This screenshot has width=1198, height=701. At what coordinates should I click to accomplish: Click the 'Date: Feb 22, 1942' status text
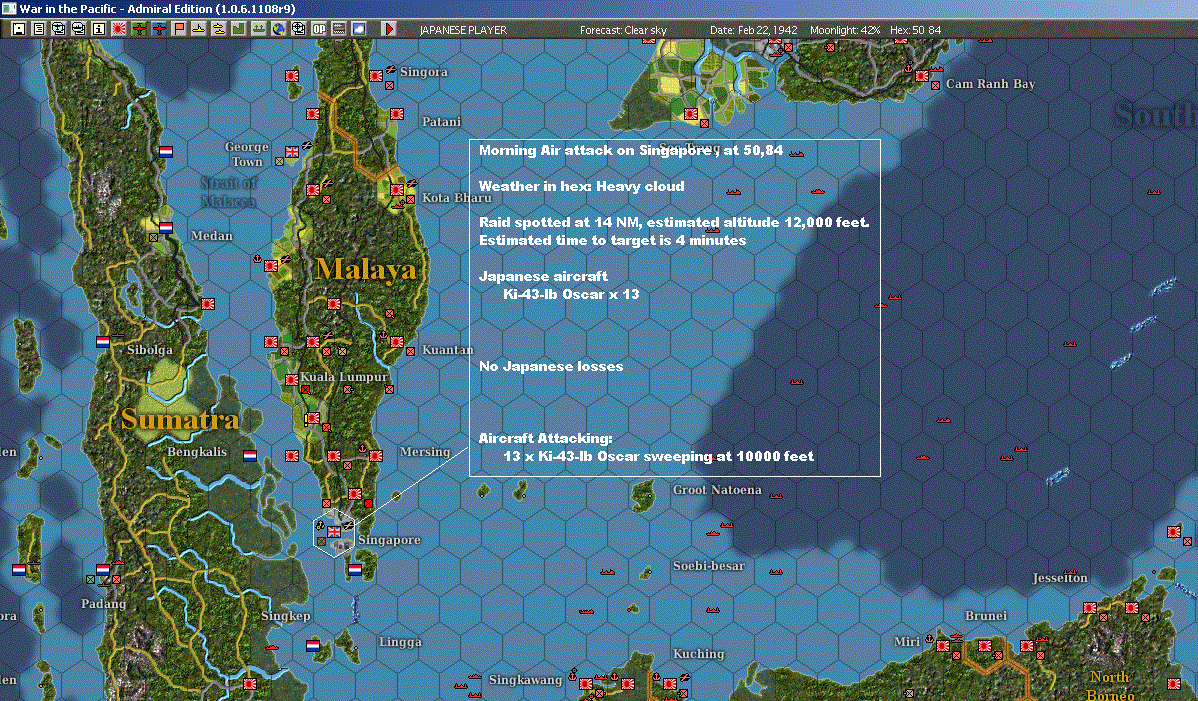pos(753,30)
